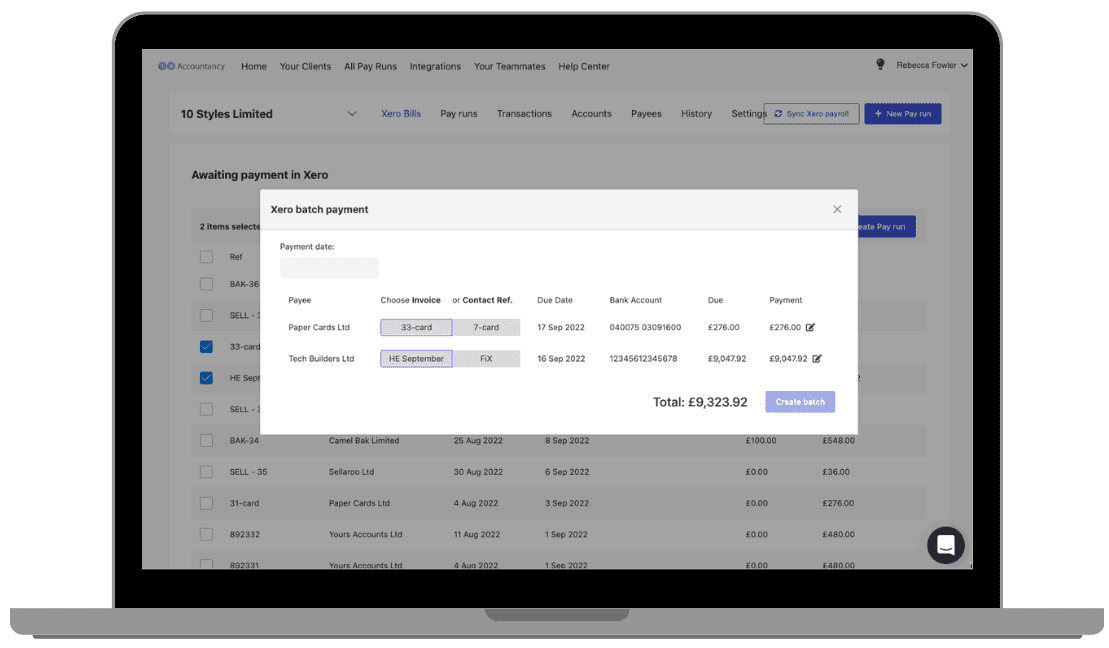Click the plus icon on New Pay run
Image resolution: width=1109 pixels, height=648 pixels.
(876, 113)
